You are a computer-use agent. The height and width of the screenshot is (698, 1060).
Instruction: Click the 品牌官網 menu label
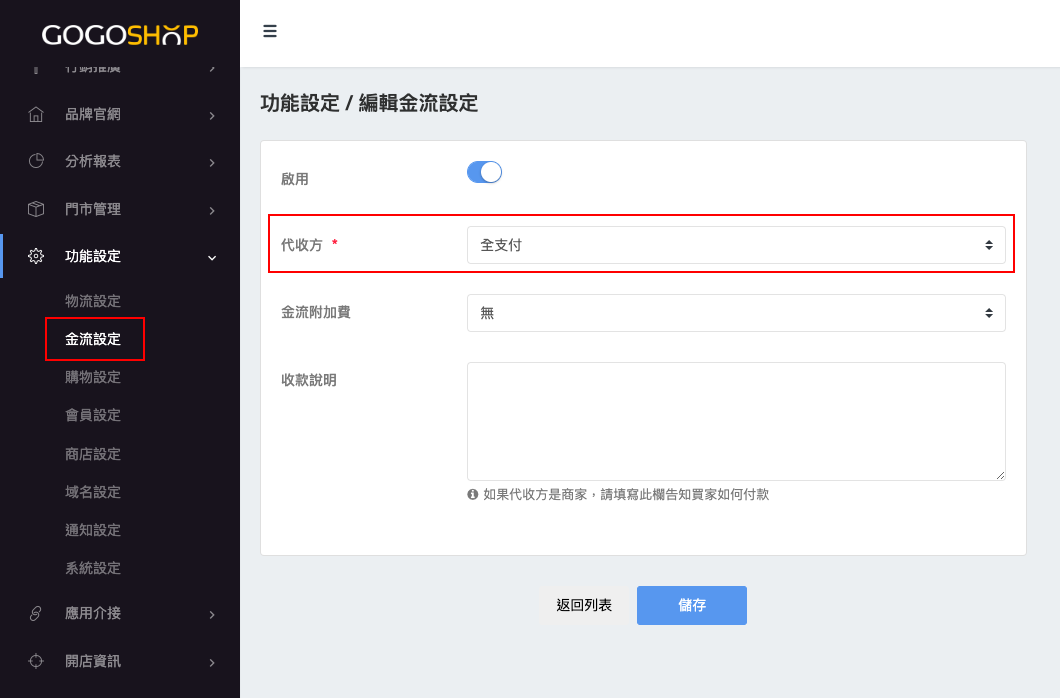[93, 114]
